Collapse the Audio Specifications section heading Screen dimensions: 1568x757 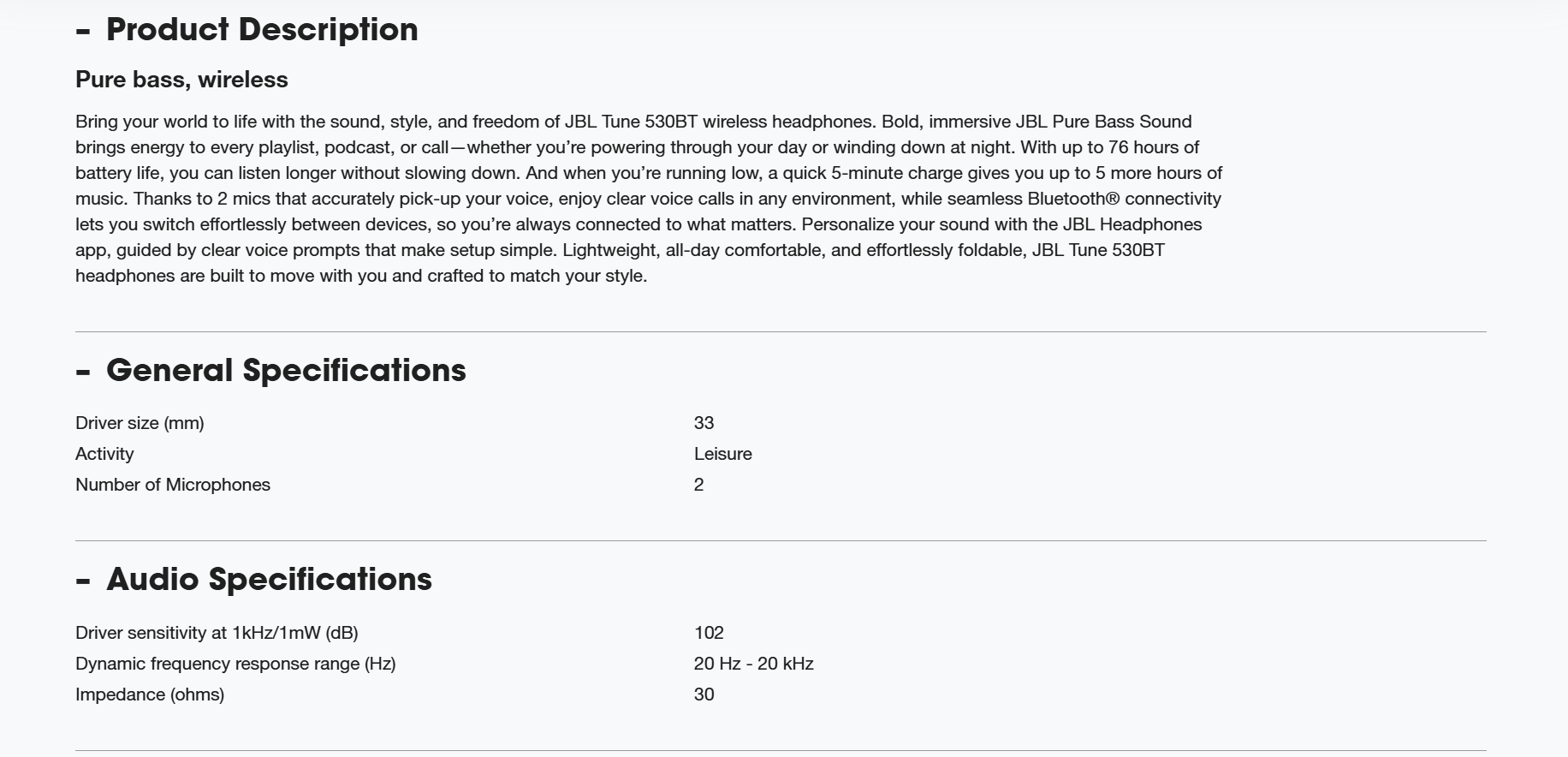[268, 580]
